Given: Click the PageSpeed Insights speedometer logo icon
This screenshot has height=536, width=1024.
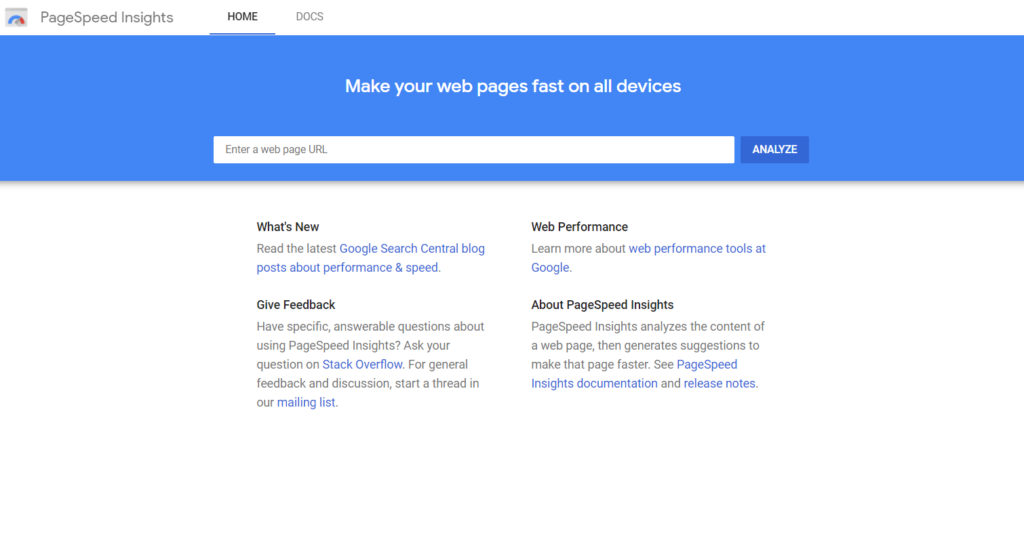Looking at the screenshot, I should 16,18.
